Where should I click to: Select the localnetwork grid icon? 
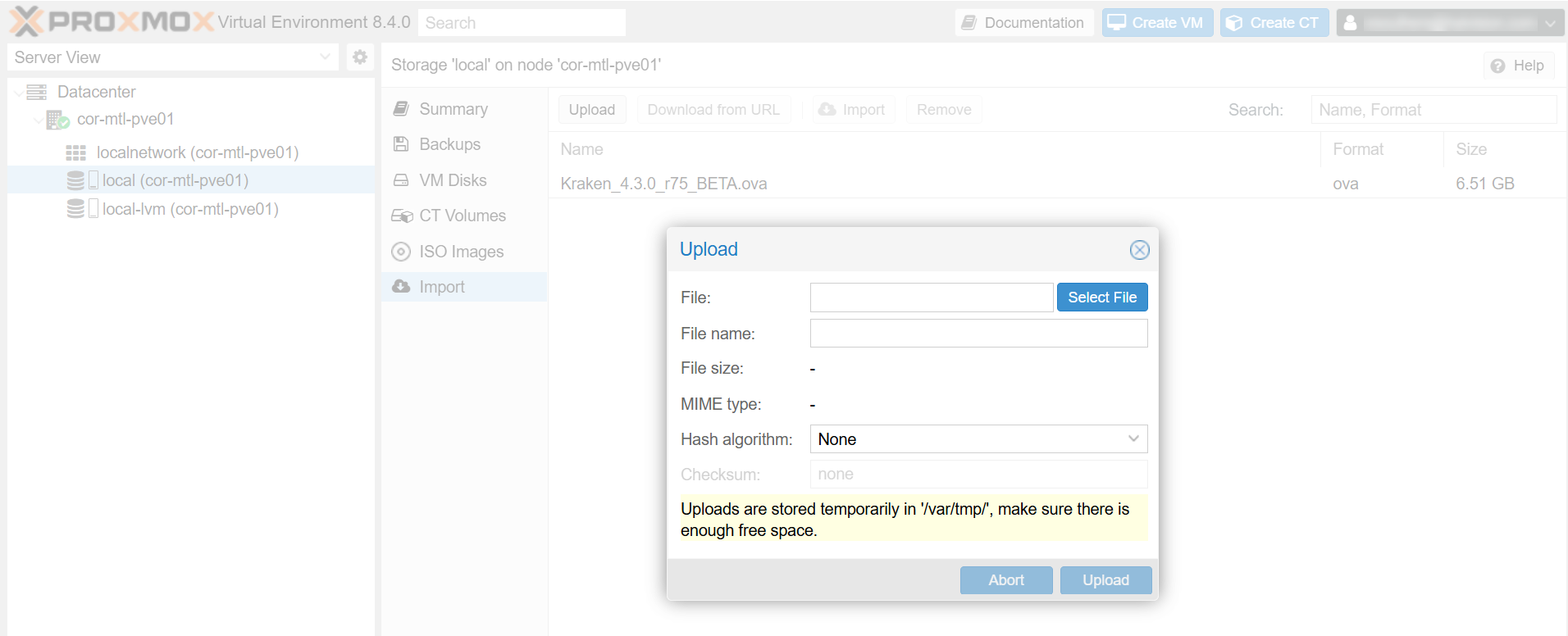point(75,152)
